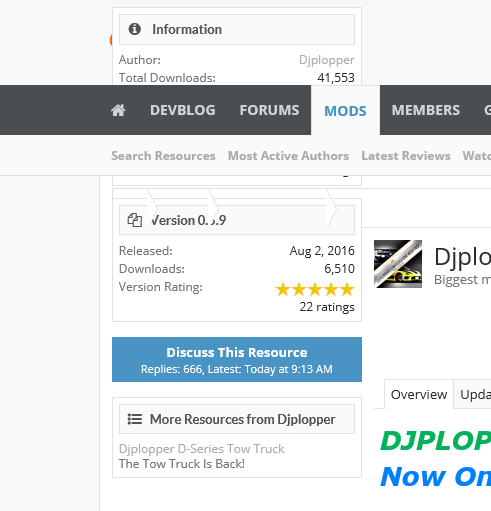Open the FORUMS menu item

269,110
